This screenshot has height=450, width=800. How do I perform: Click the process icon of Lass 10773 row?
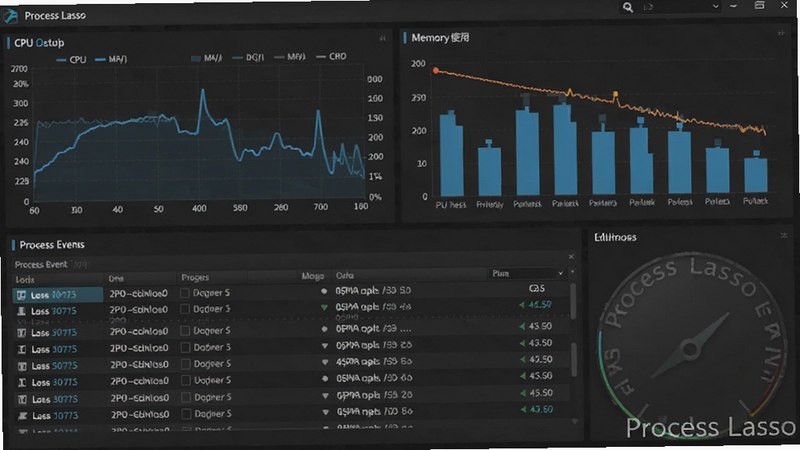click(x=22, y=416)
